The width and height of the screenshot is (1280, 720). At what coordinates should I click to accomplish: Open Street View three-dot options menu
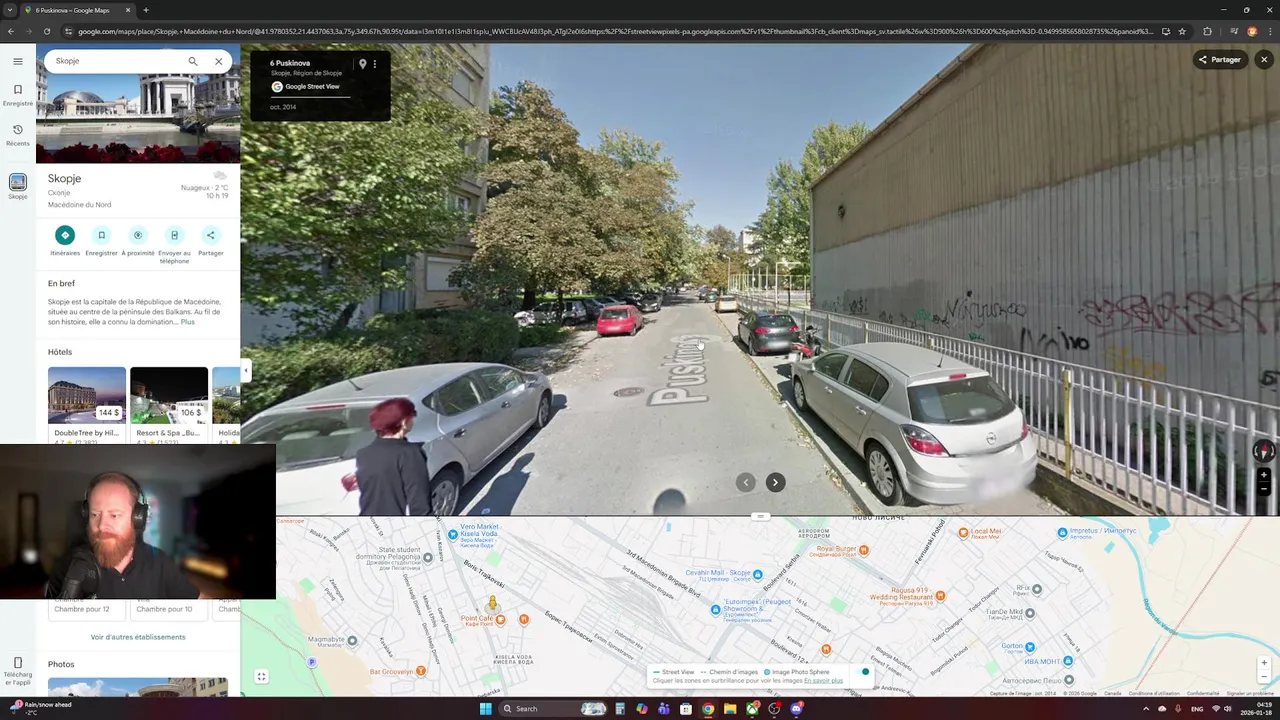point(375,64)
